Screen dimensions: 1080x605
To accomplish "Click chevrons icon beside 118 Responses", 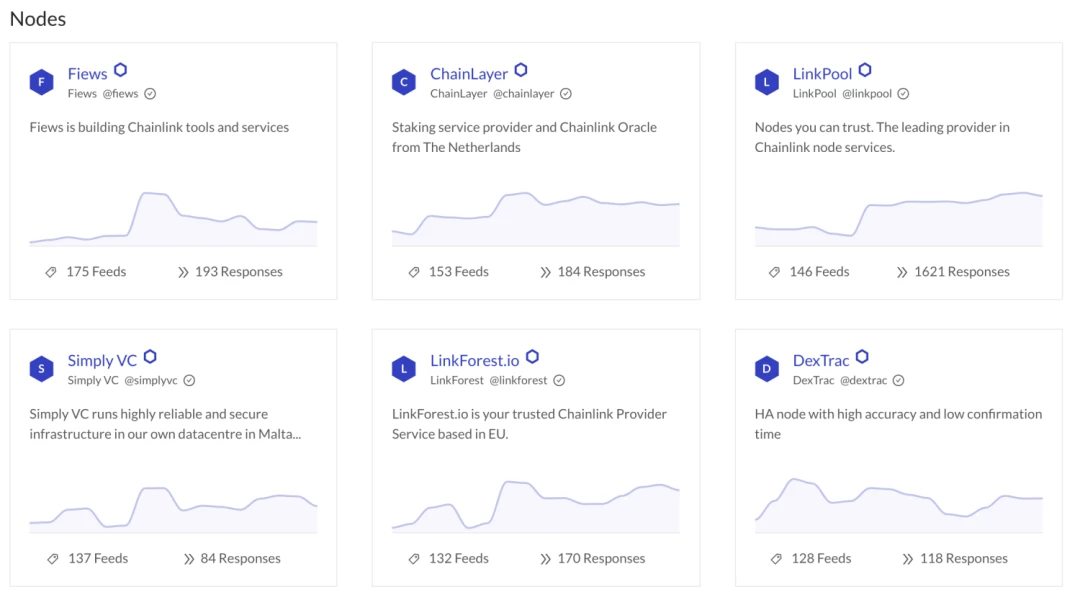I will point(908,559).
